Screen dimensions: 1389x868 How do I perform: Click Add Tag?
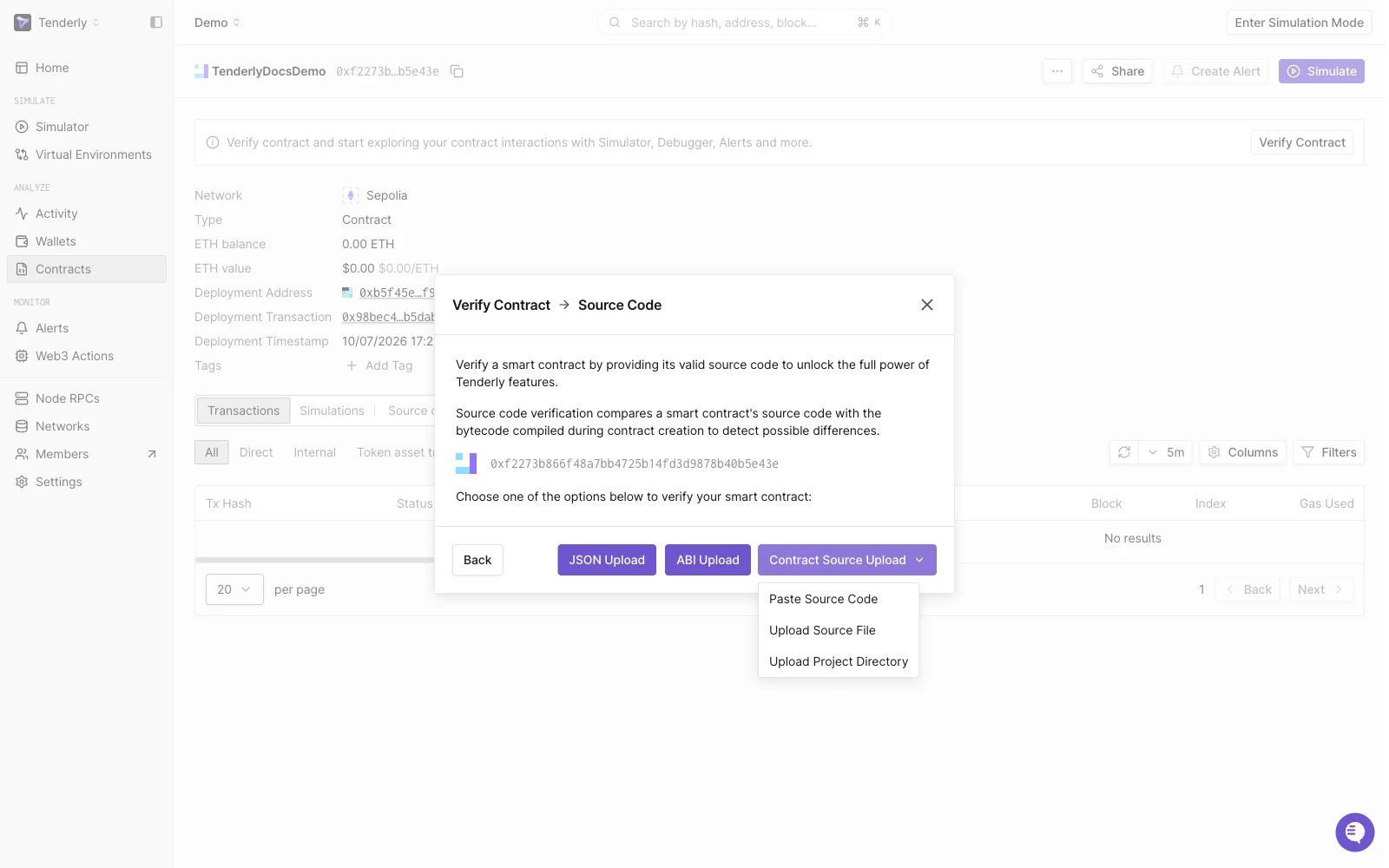pos(379,365)
